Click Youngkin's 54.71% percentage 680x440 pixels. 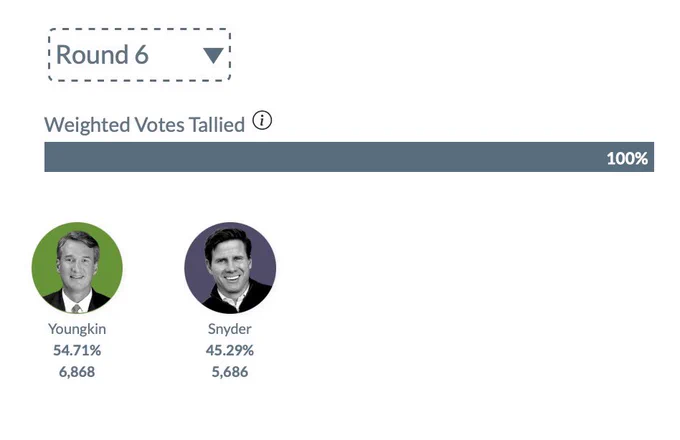tap(77, 350)
